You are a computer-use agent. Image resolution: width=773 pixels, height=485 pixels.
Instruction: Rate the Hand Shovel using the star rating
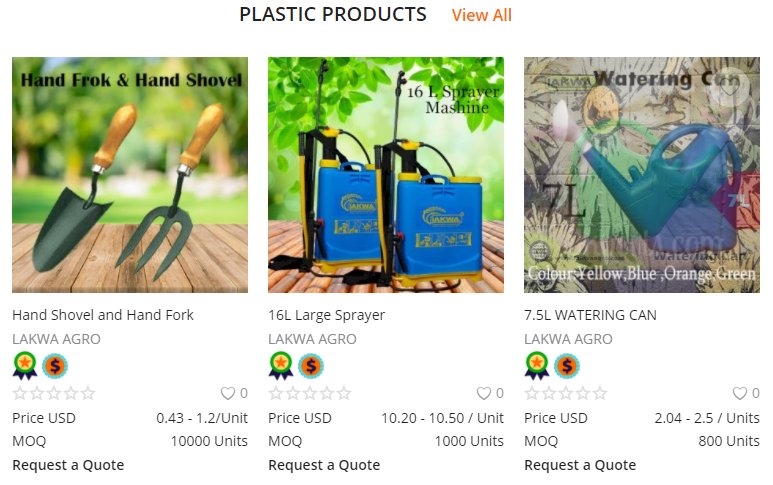pyautogui.click(x=54, y=393)
